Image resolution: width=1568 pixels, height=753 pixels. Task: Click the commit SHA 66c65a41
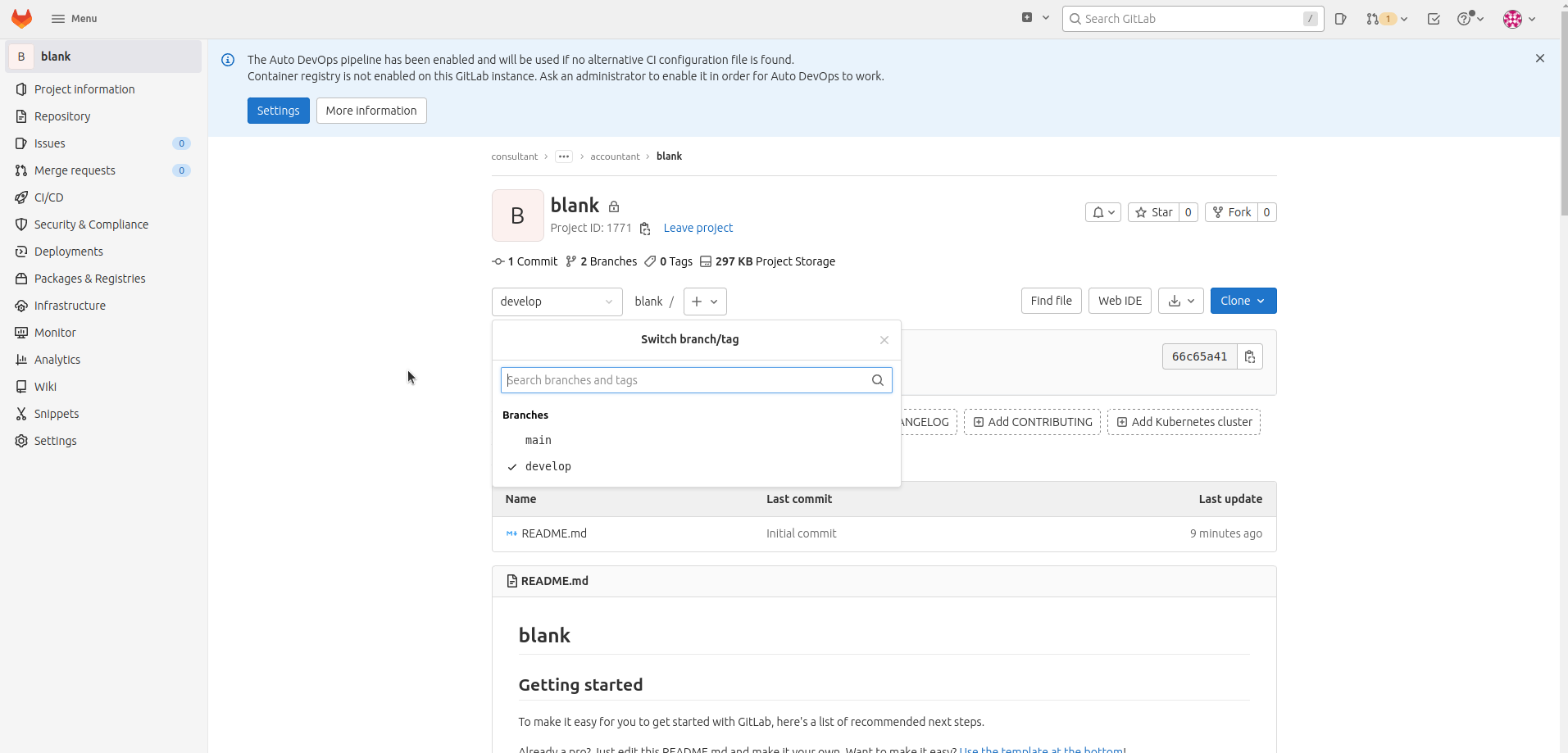[1199, 356]
